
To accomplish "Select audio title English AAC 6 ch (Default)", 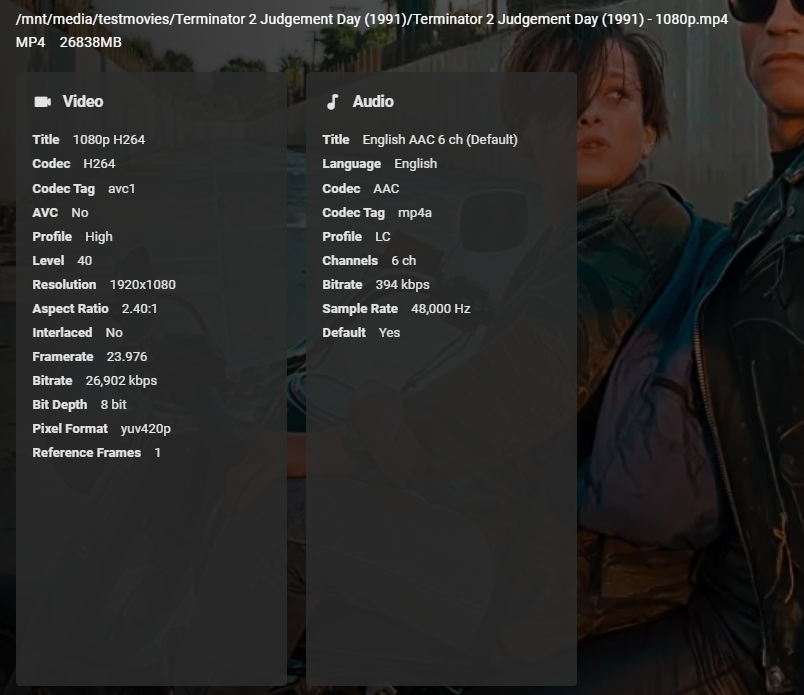I will pyautogui.click(x=440, y=140).
